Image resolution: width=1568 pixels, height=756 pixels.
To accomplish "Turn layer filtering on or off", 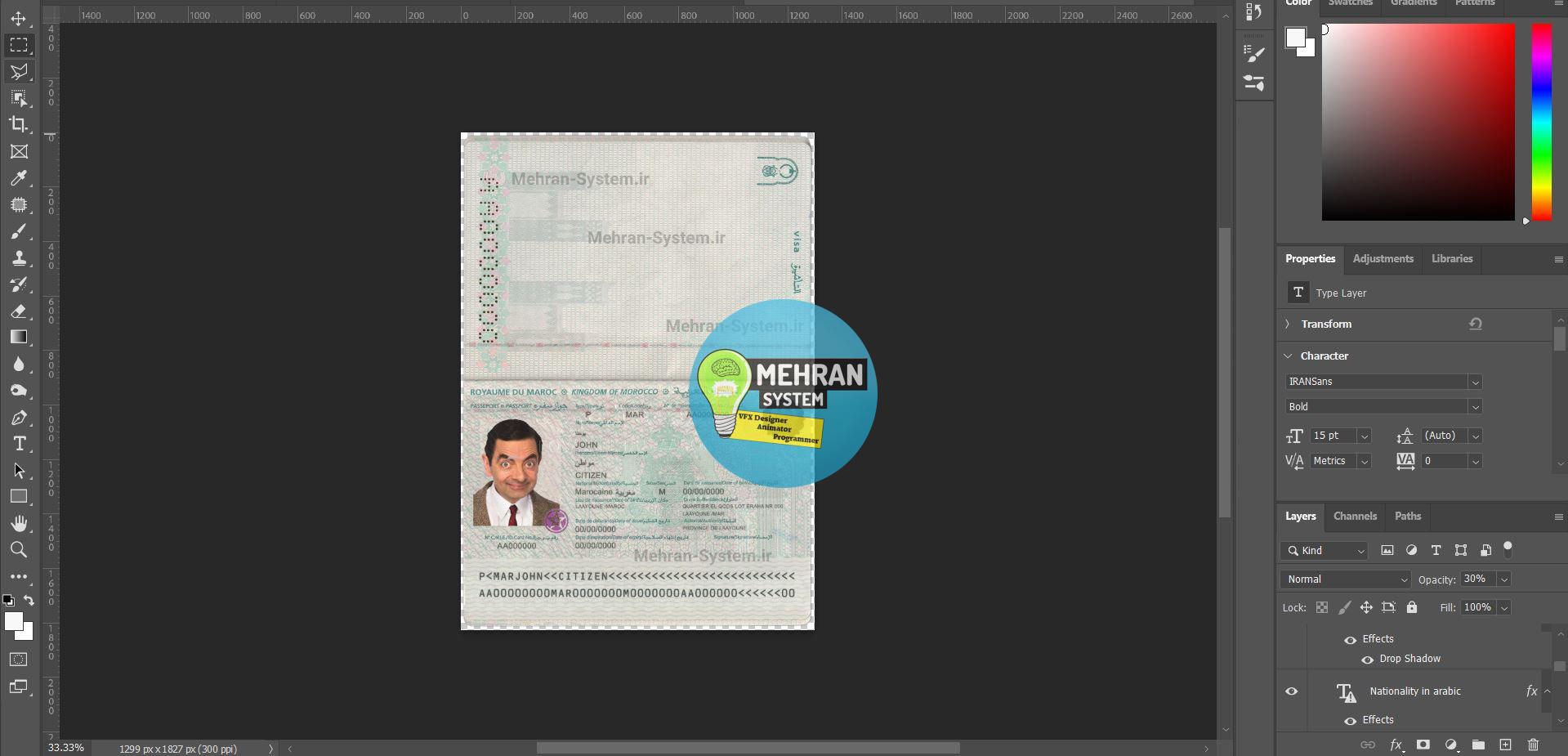I will click(x=1508, y=549).
